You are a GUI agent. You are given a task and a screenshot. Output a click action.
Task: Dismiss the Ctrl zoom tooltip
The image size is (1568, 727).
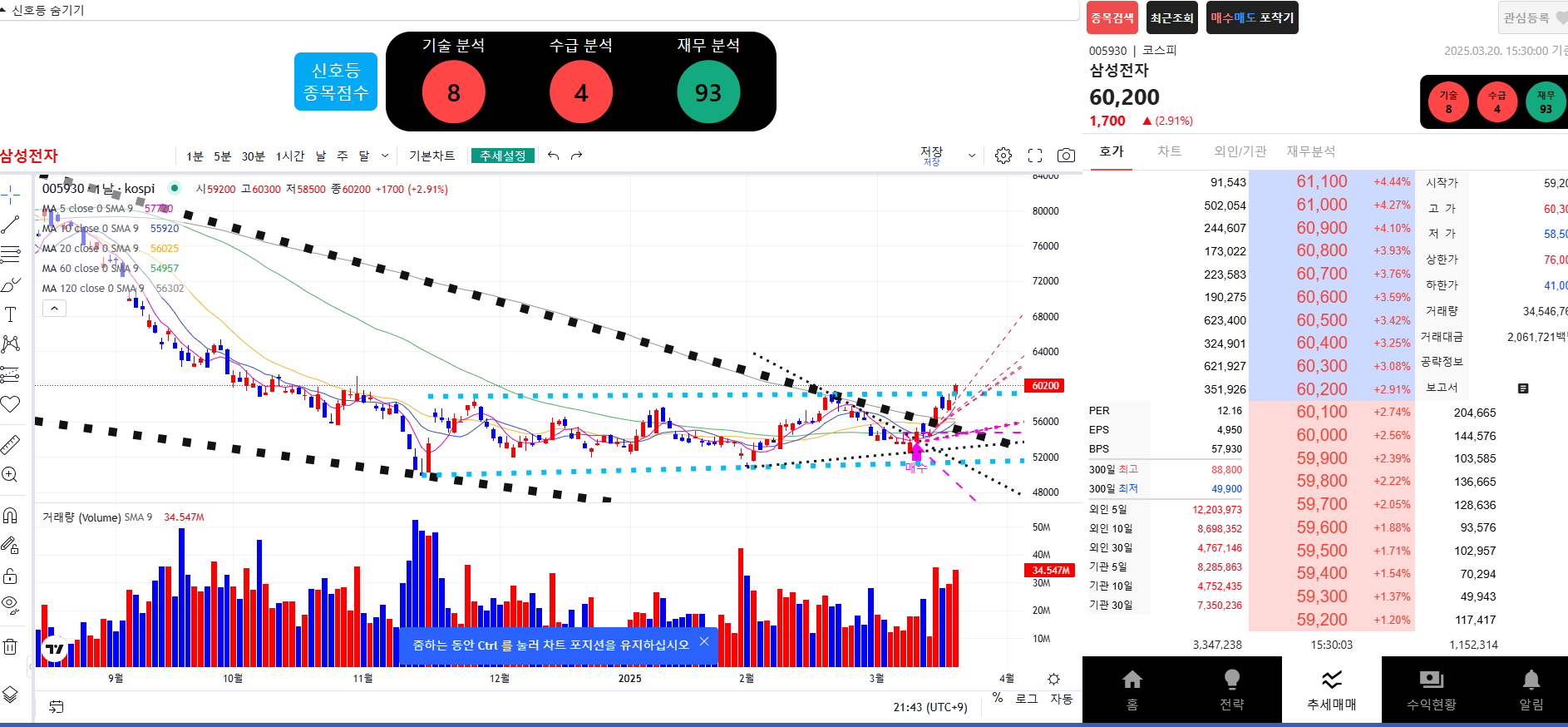click(x=704, y=641)
